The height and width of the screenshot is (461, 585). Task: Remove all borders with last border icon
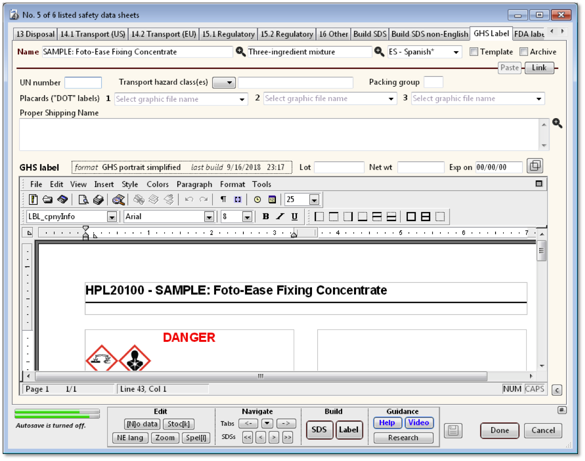click(x=440, y=217)
